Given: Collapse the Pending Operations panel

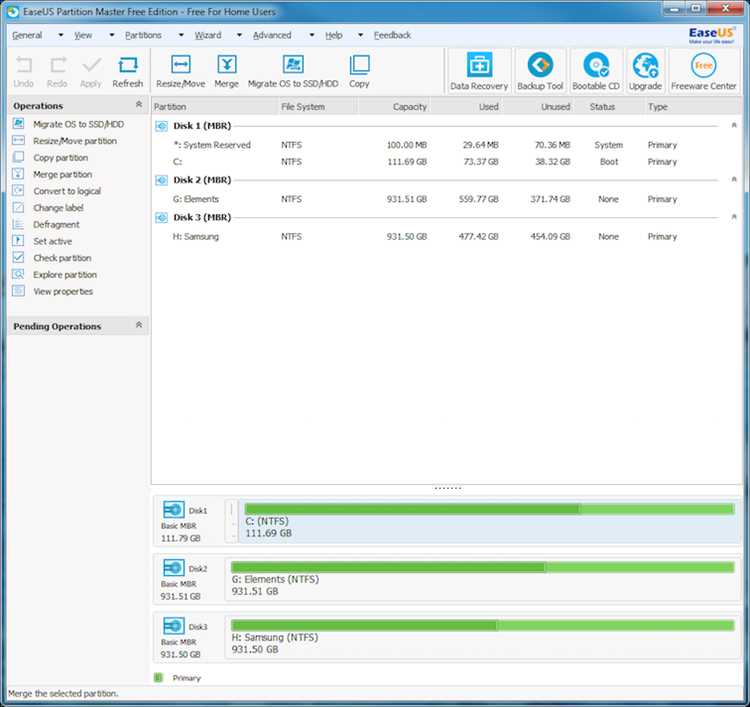Looking at the screenshot, I should click(x=139, y=325).
